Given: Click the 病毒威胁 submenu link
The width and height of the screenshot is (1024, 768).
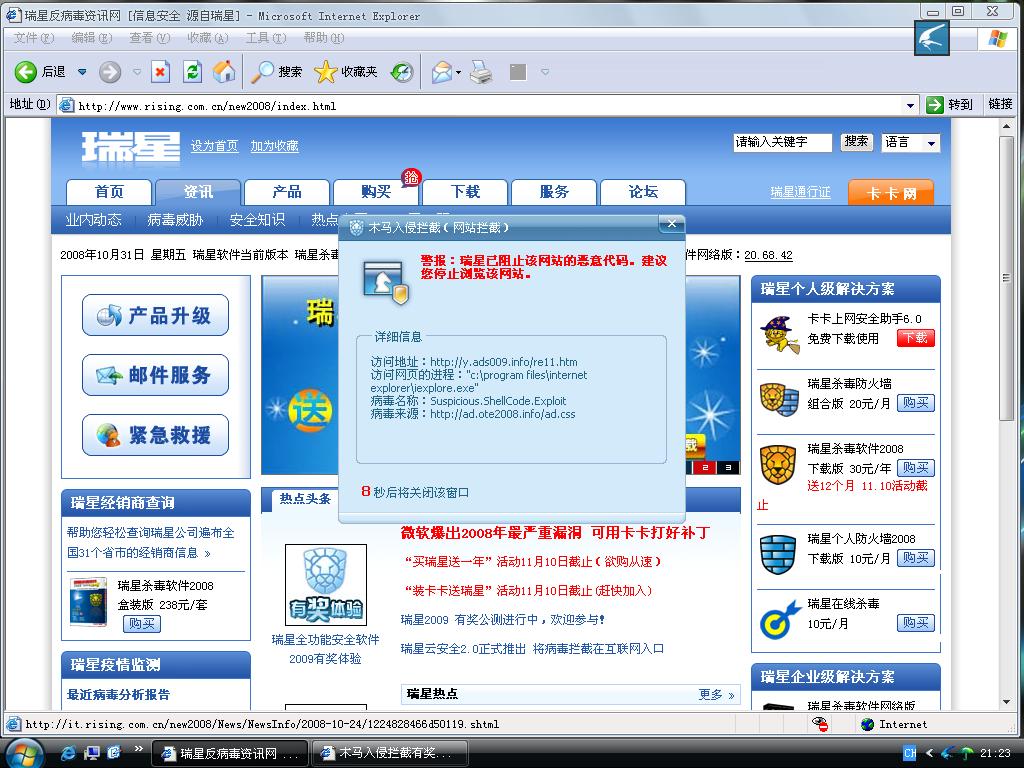Looking at the screenshot, I should (175, 220).
